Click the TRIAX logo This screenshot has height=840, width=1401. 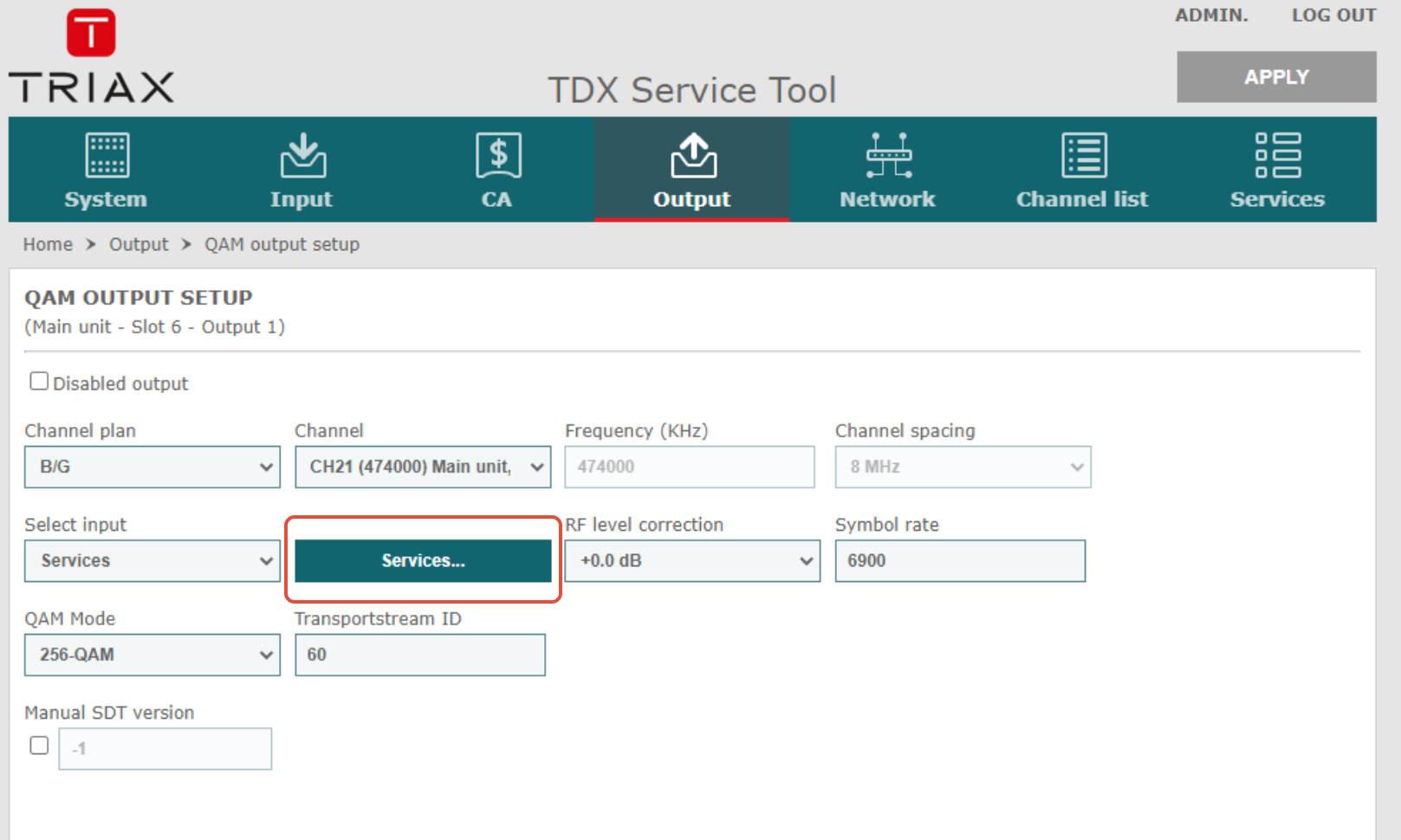coord(91,56)
